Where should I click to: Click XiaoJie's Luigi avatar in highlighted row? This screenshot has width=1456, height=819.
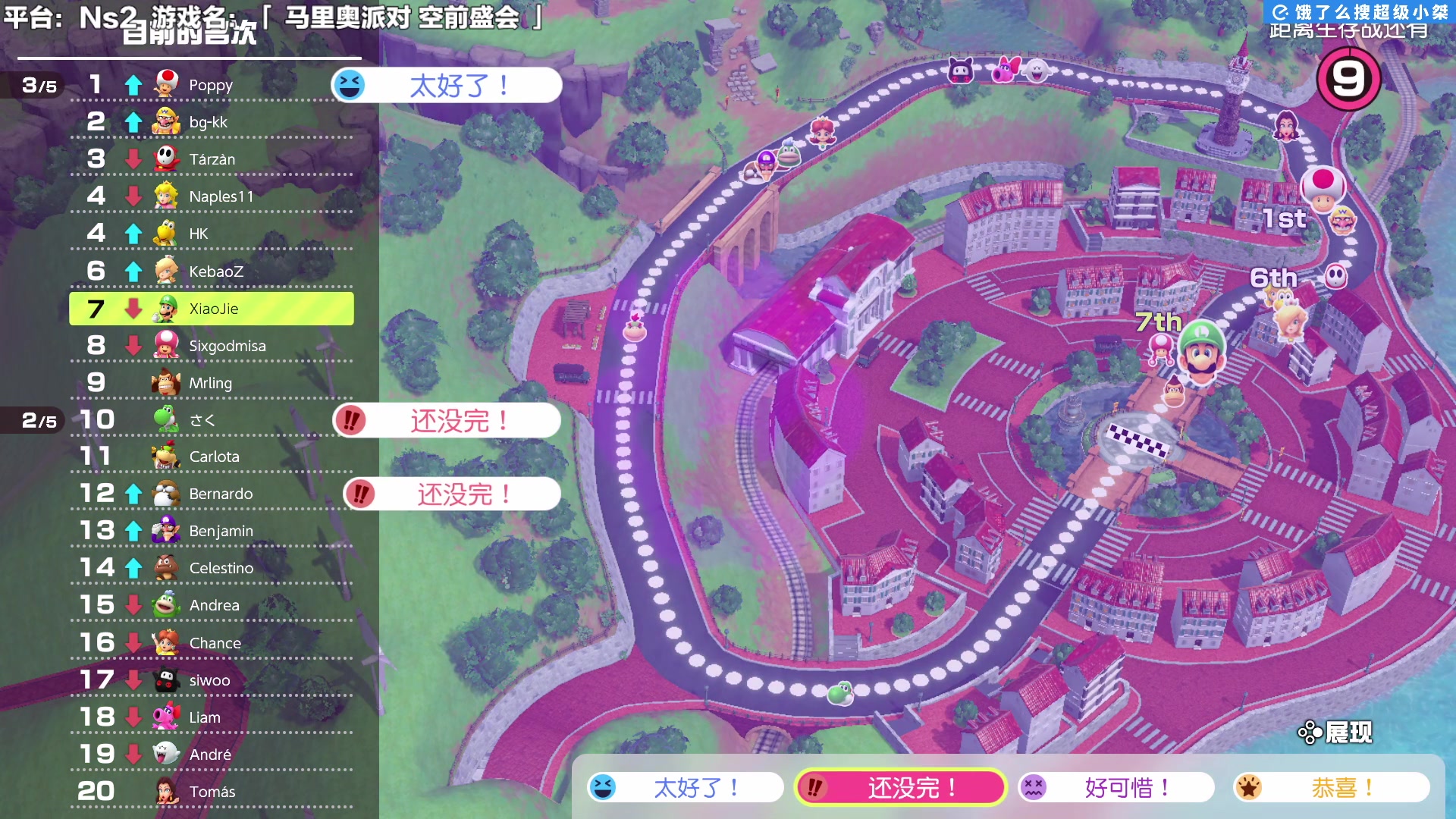pyautogui.click(x=166, y=309)
